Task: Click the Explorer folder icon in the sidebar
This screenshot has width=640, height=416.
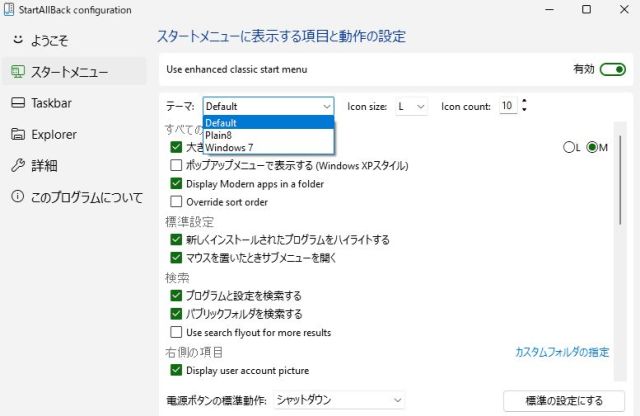Action: pyautogui.click(x=18, y=134)
